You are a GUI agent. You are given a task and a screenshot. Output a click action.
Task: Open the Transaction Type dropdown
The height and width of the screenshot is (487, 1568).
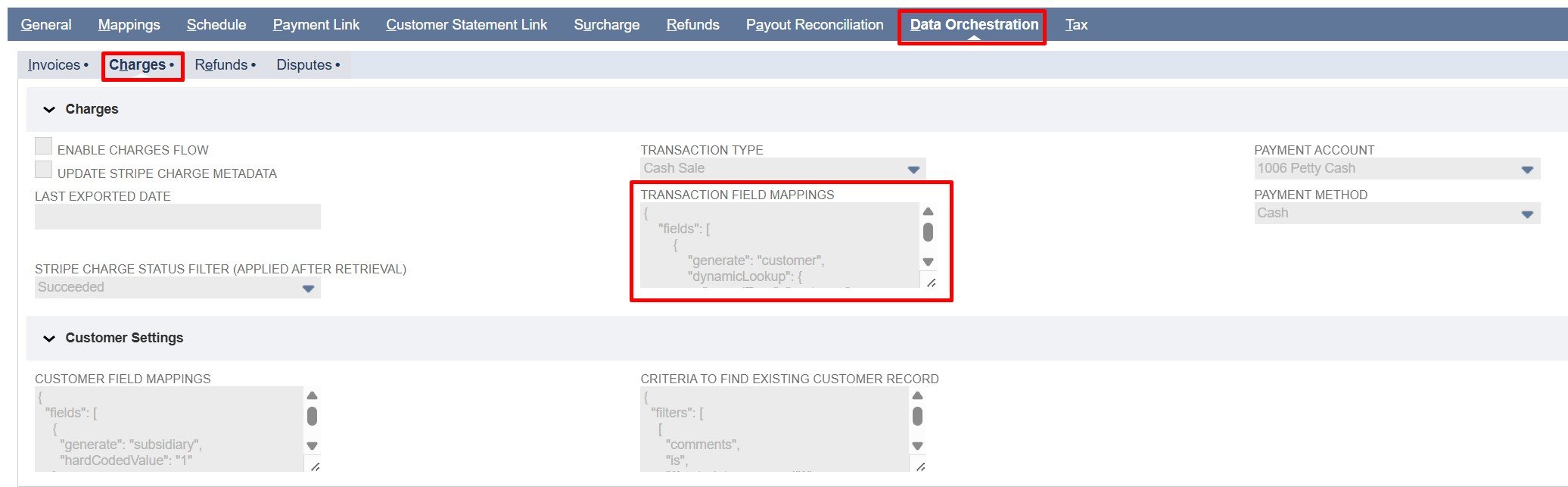coord(913,169)
